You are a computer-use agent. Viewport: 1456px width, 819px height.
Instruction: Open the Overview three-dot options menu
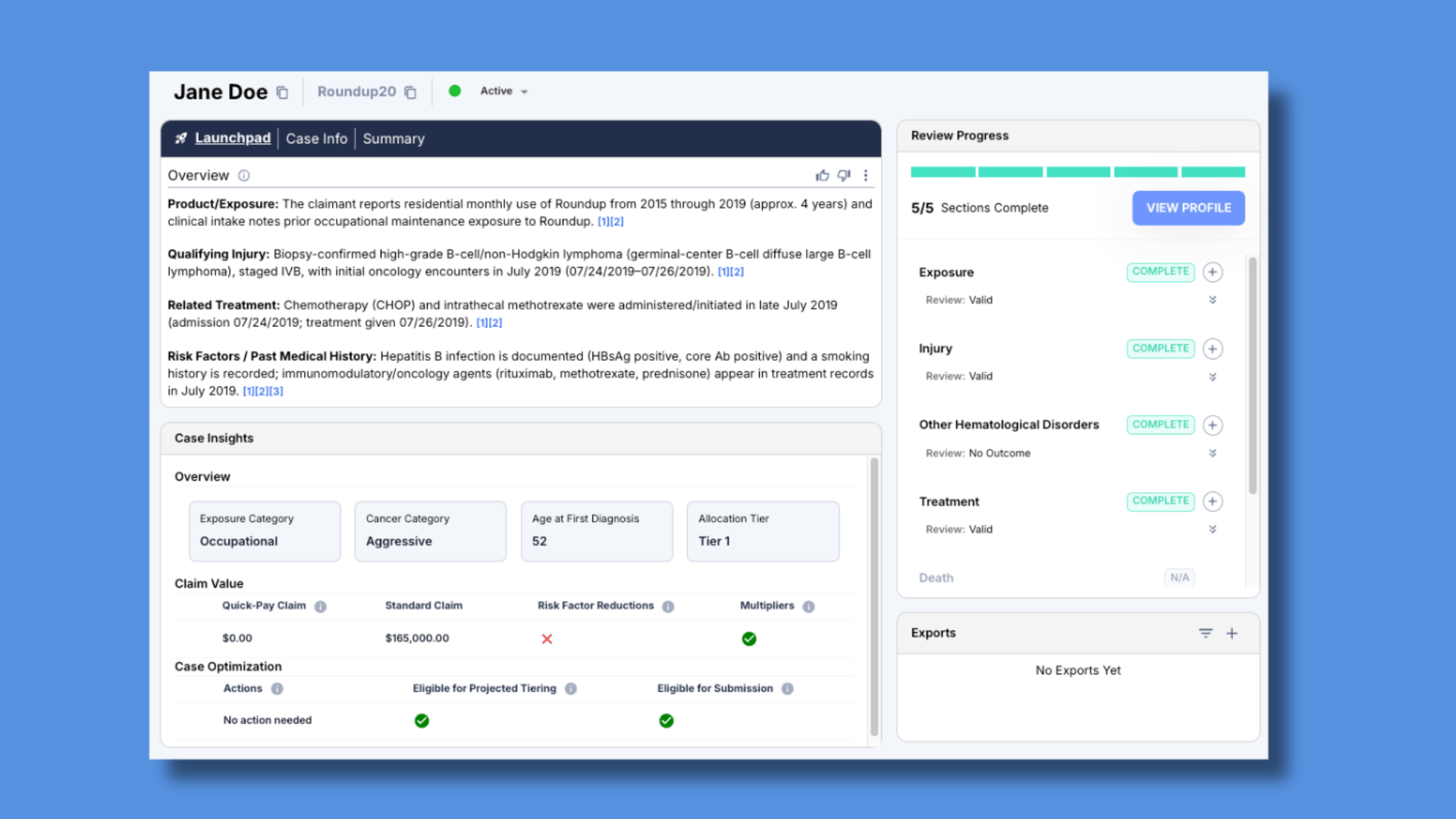point(866,175)
